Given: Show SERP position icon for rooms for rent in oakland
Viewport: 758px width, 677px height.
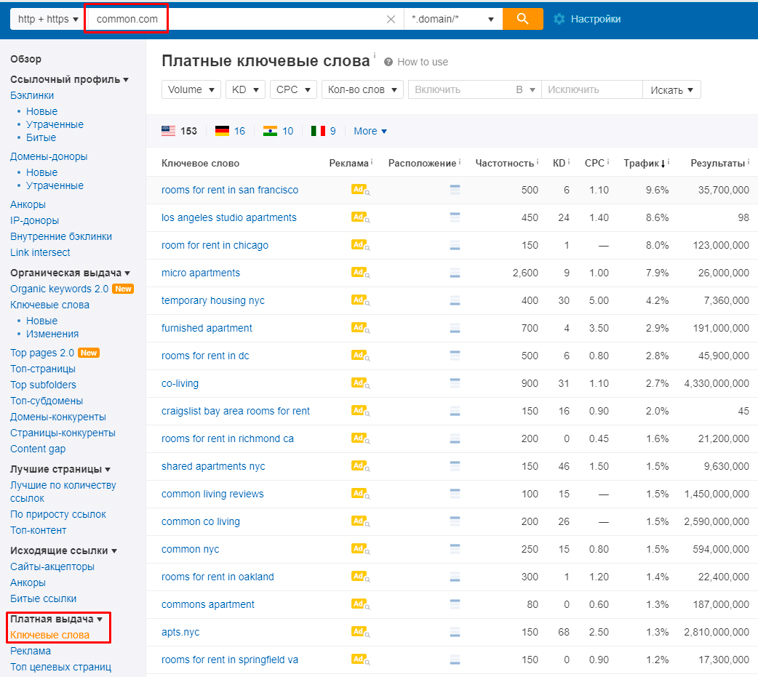Looking at the screenshot, I should tap(455, 576).
